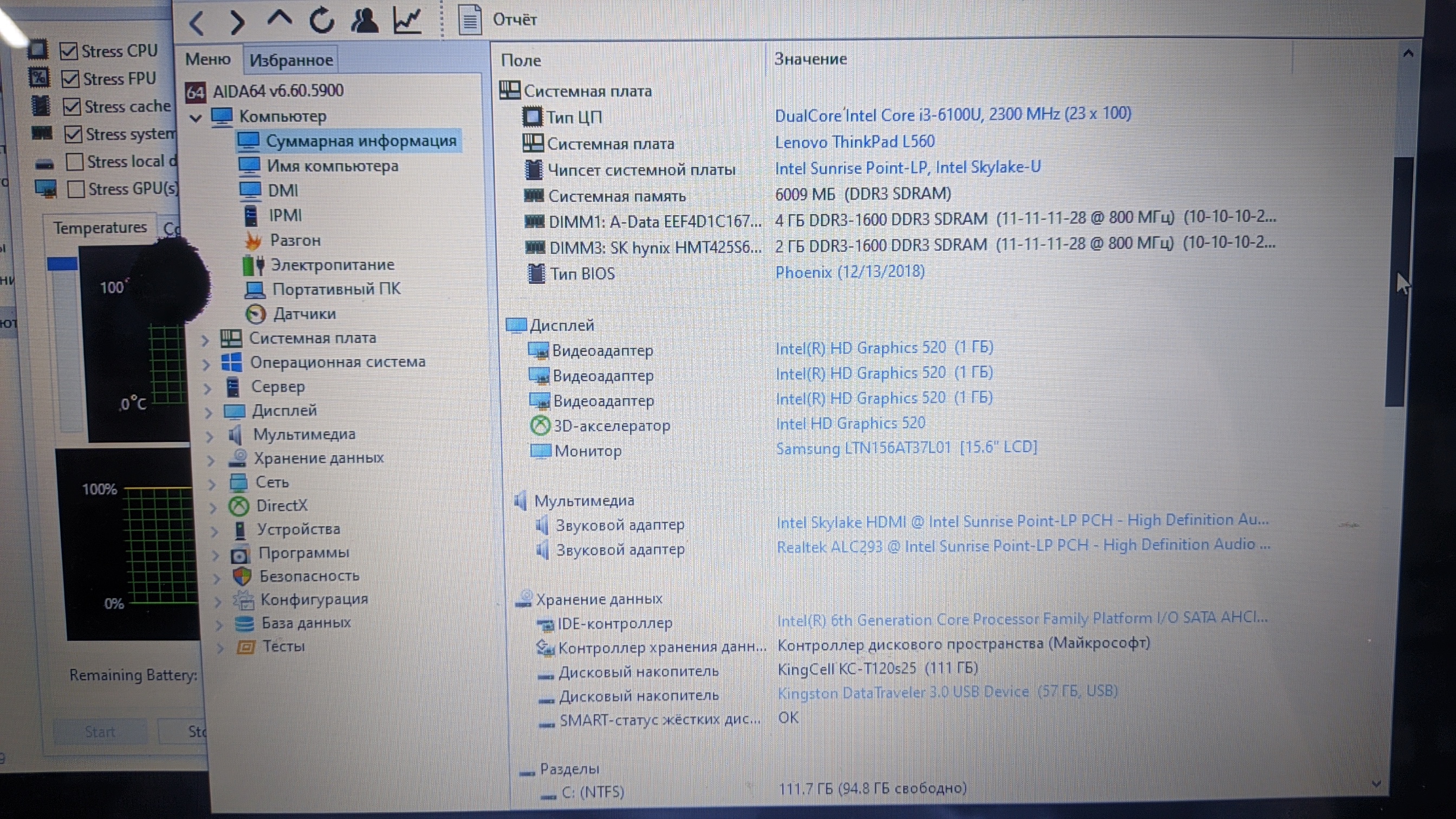This screenshot has height=819, width=1456.
Task: Click the scroll-up arrow of the report pane
Action: (1408, 54)
